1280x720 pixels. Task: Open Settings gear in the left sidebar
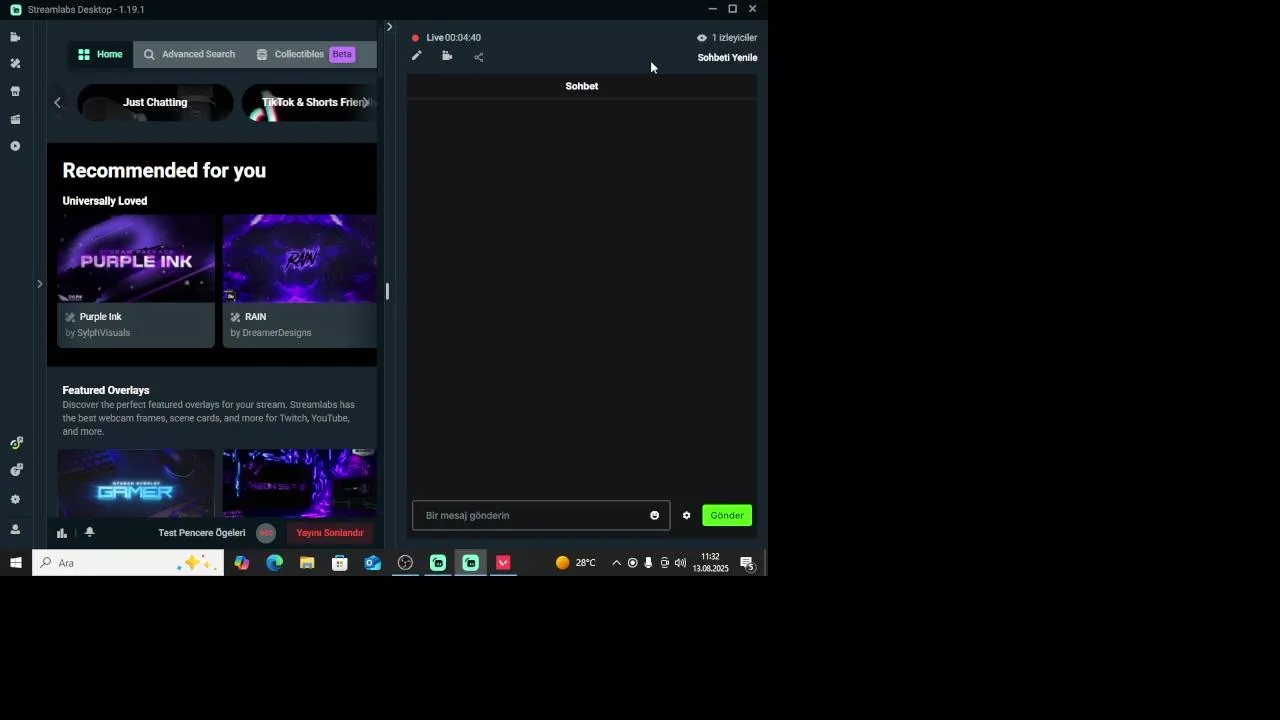15,499
